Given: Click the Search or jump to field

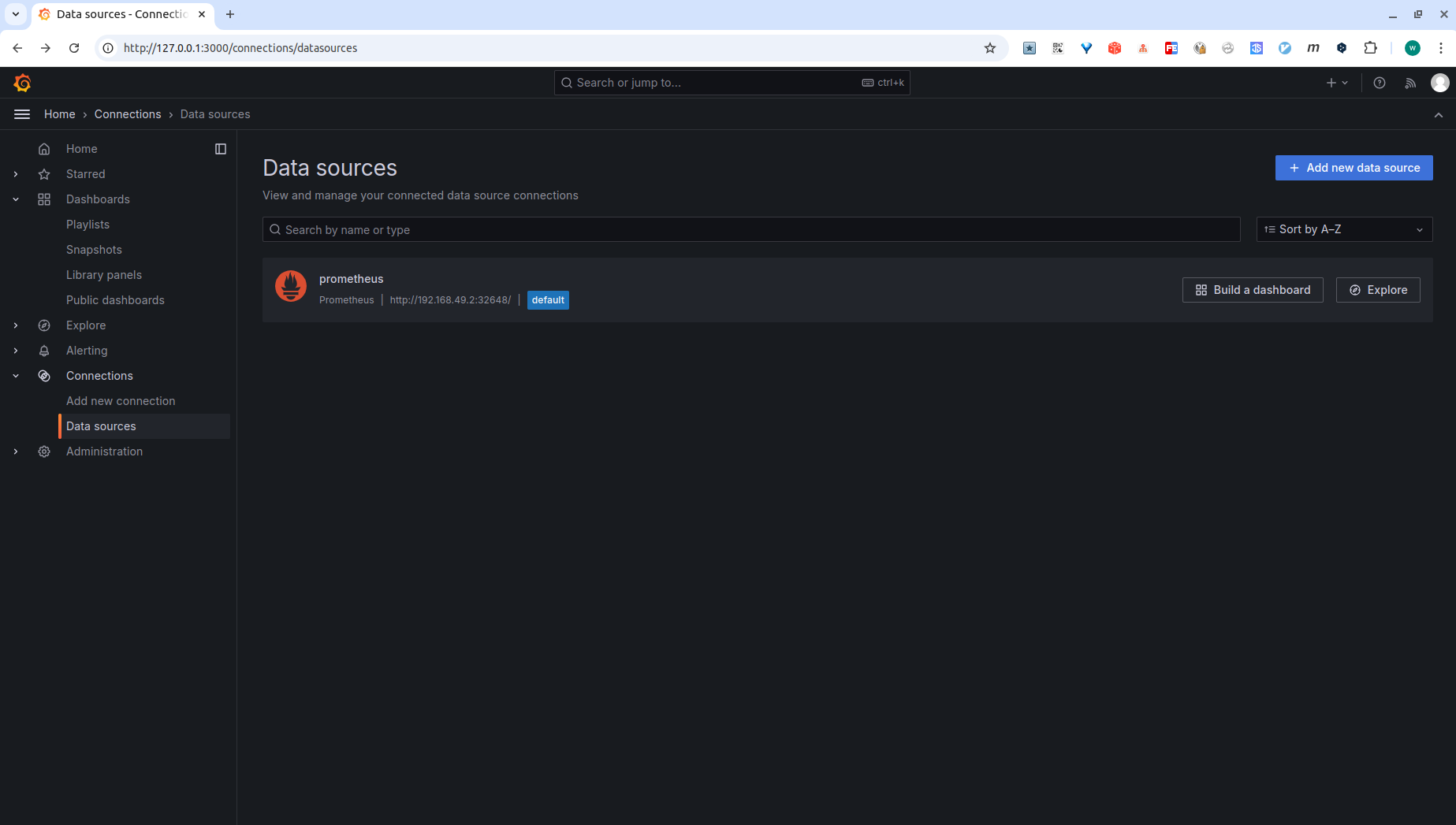Looking at the screenshot, I should coord(732,83).
